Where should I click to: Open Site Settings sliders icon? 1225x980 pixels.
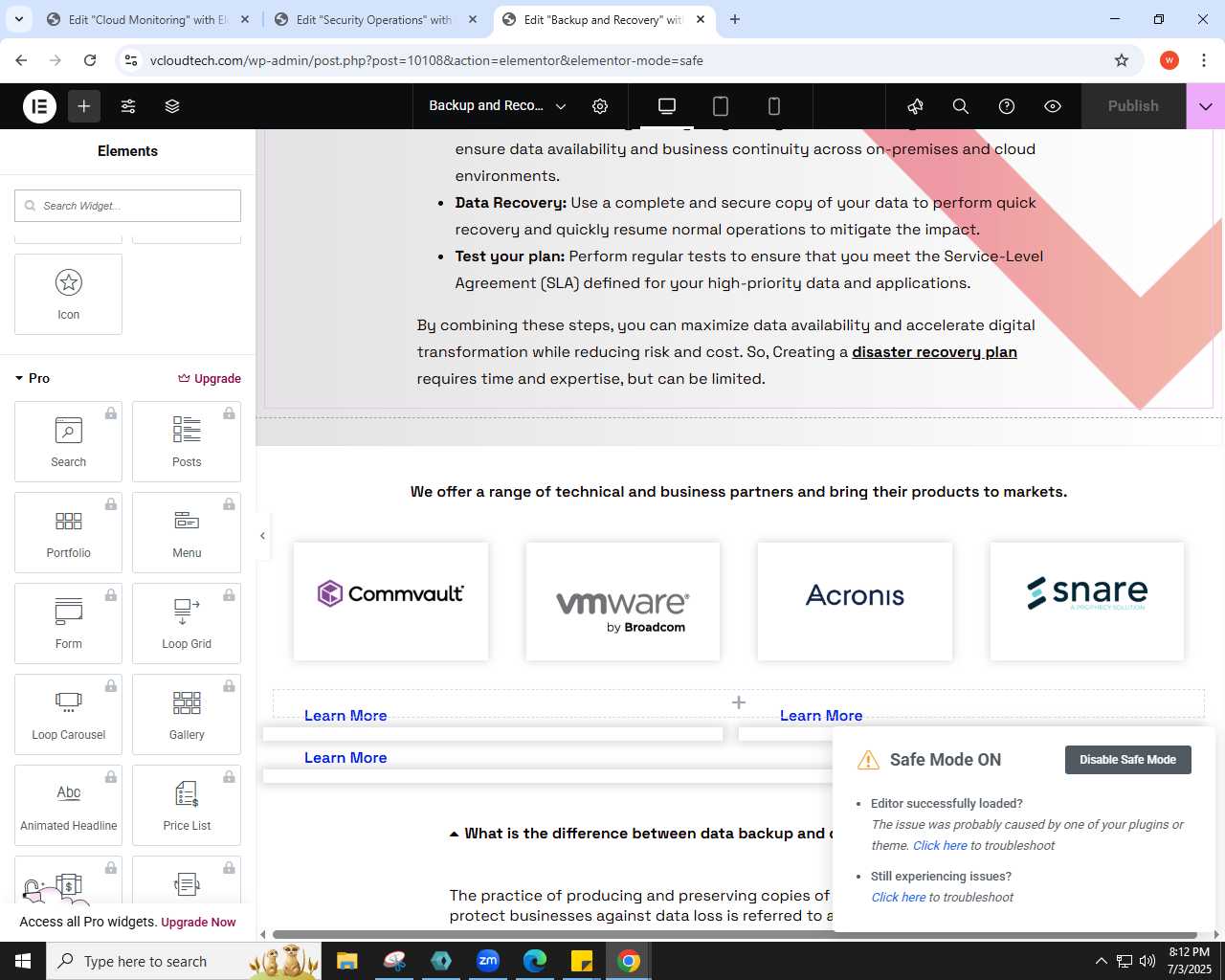point(128,106)
